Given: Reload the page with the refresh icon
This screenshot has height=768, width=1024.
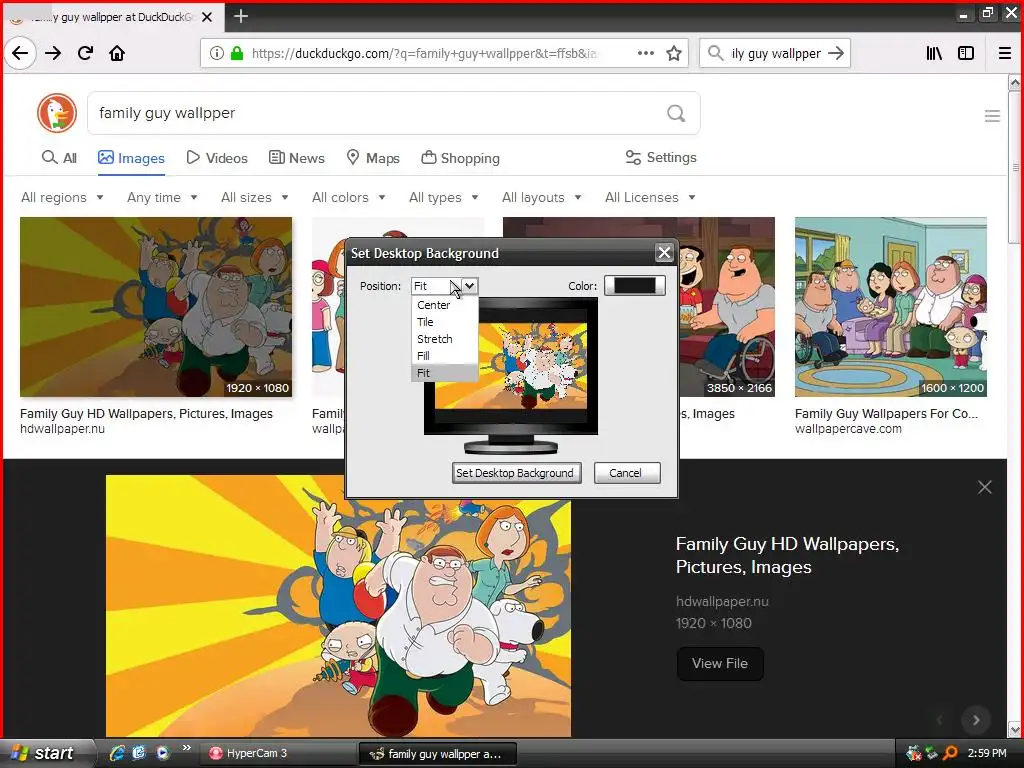Looking at the screenshot, I should click(85, 53).
